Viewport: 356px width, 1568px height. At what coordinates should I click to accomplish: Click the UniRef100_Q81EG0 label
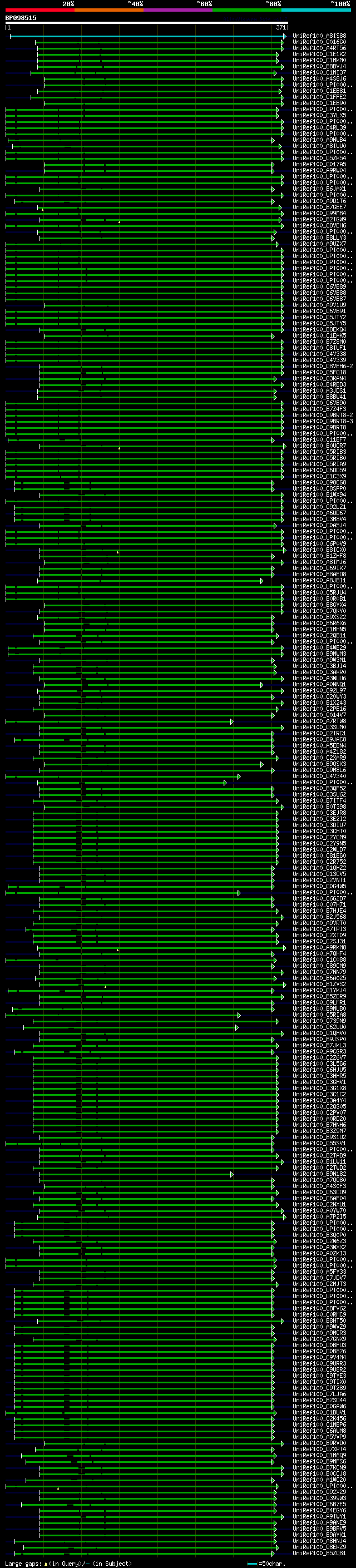(319, 856)
